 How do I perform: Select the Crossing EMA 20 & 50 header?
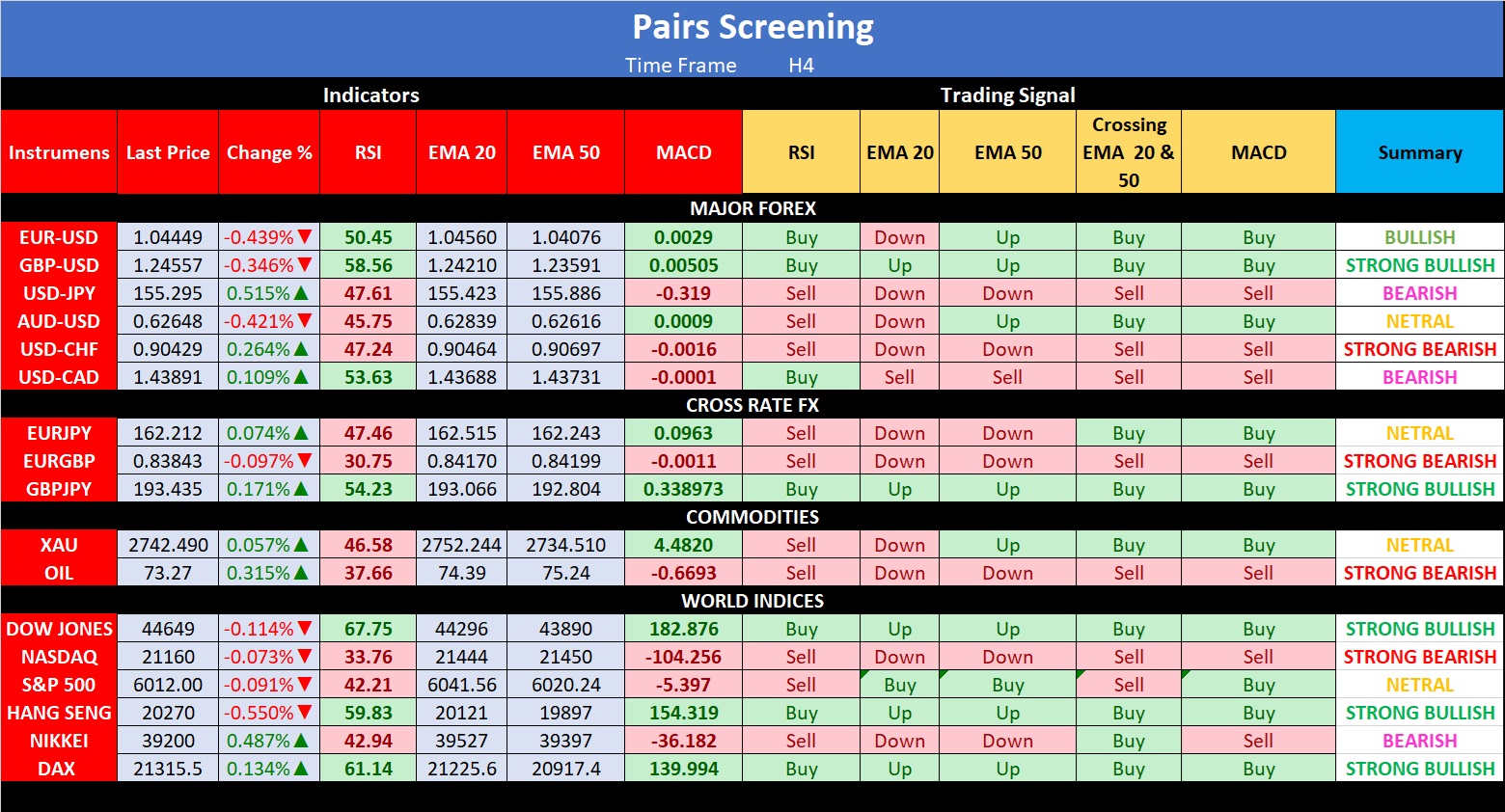click(1128, 152)
